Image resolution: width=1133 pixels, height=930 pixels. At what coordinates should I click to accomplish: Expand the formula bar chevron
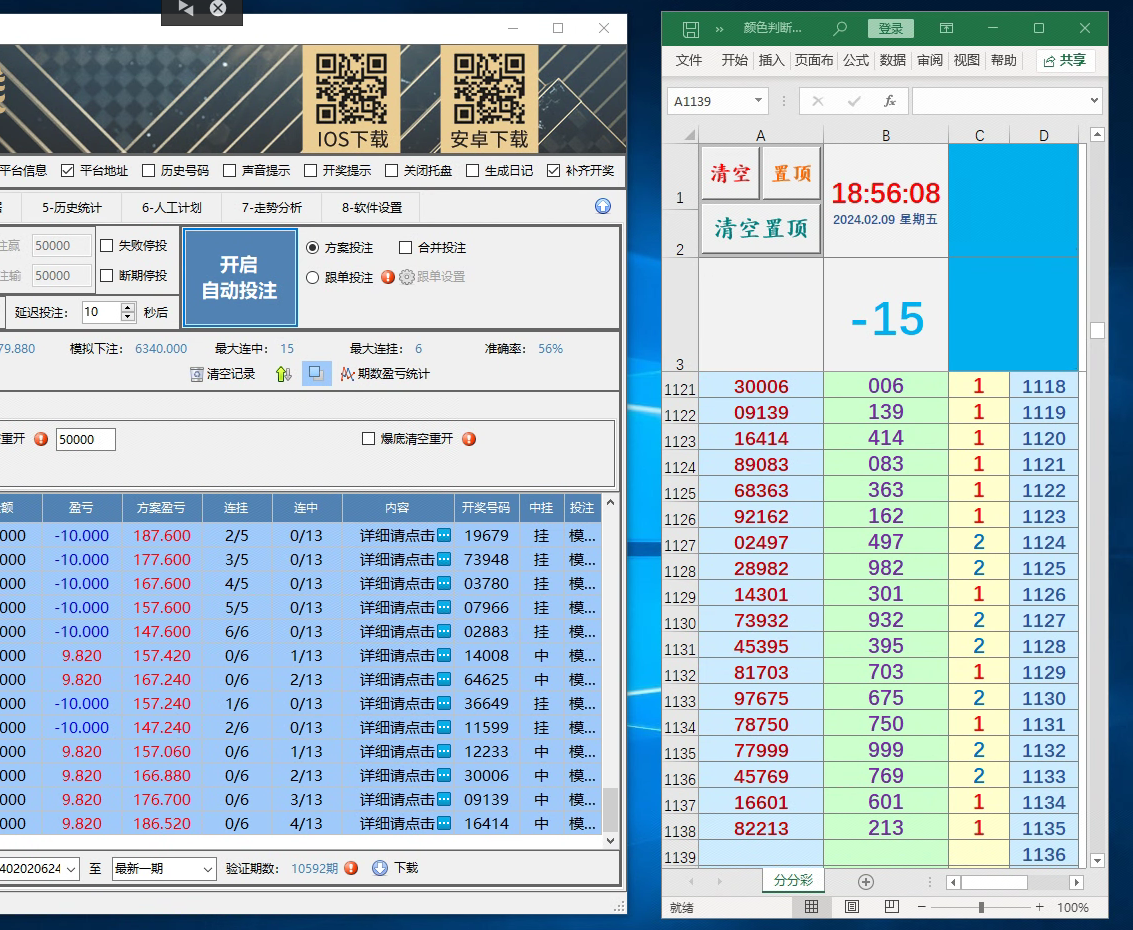point(1093,101)
